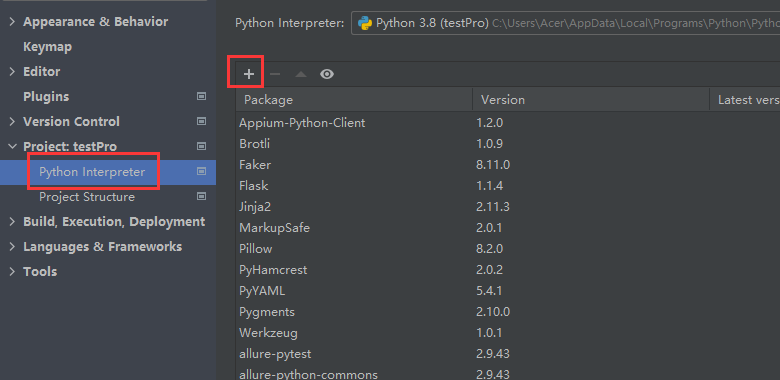Viewport: 780px width, 380px height.
Task: Select the Brotli package row
Action: point(508,144)
